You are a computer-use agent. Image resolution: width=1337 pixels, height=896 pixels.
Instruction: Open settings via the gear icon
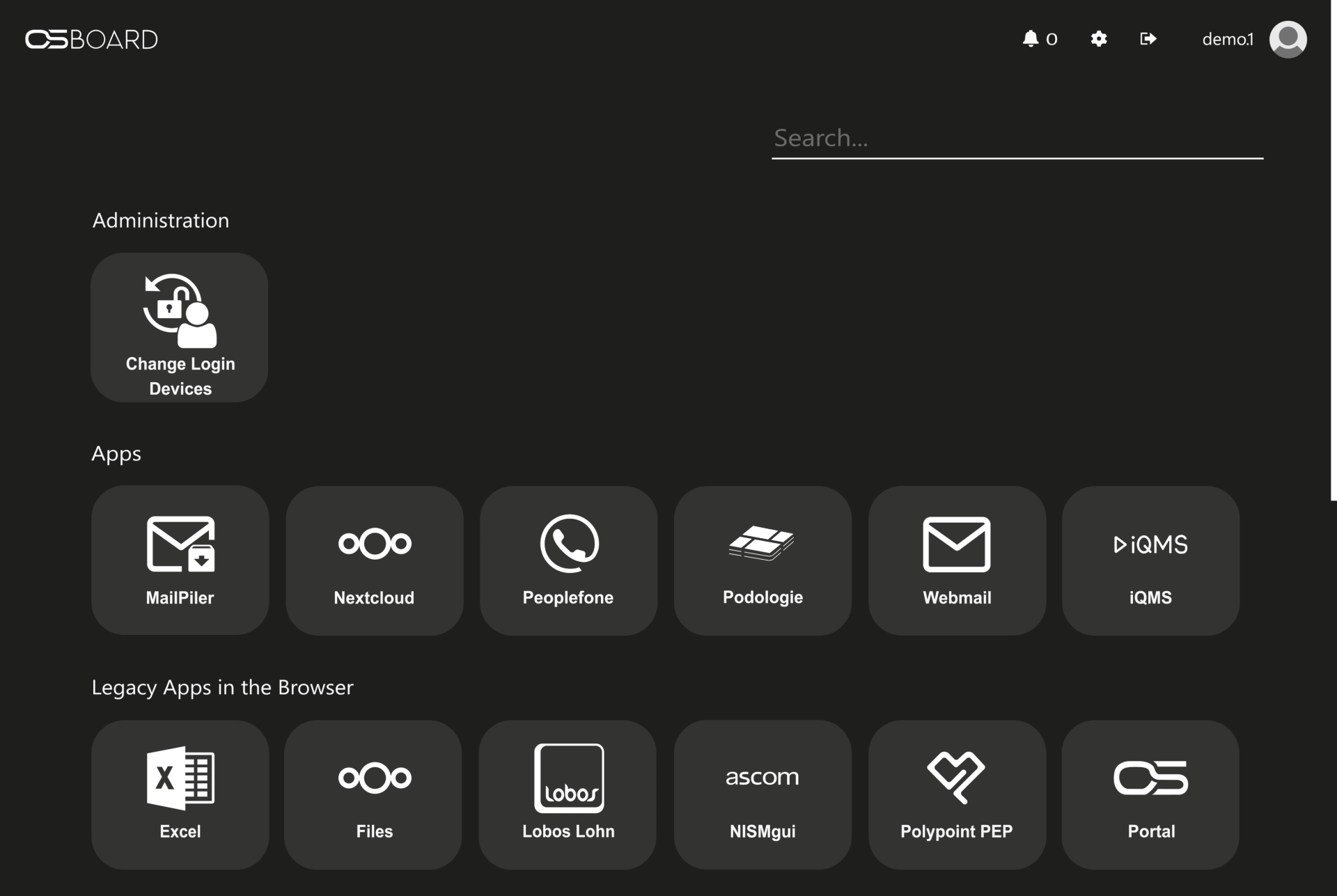[1099, 38]
